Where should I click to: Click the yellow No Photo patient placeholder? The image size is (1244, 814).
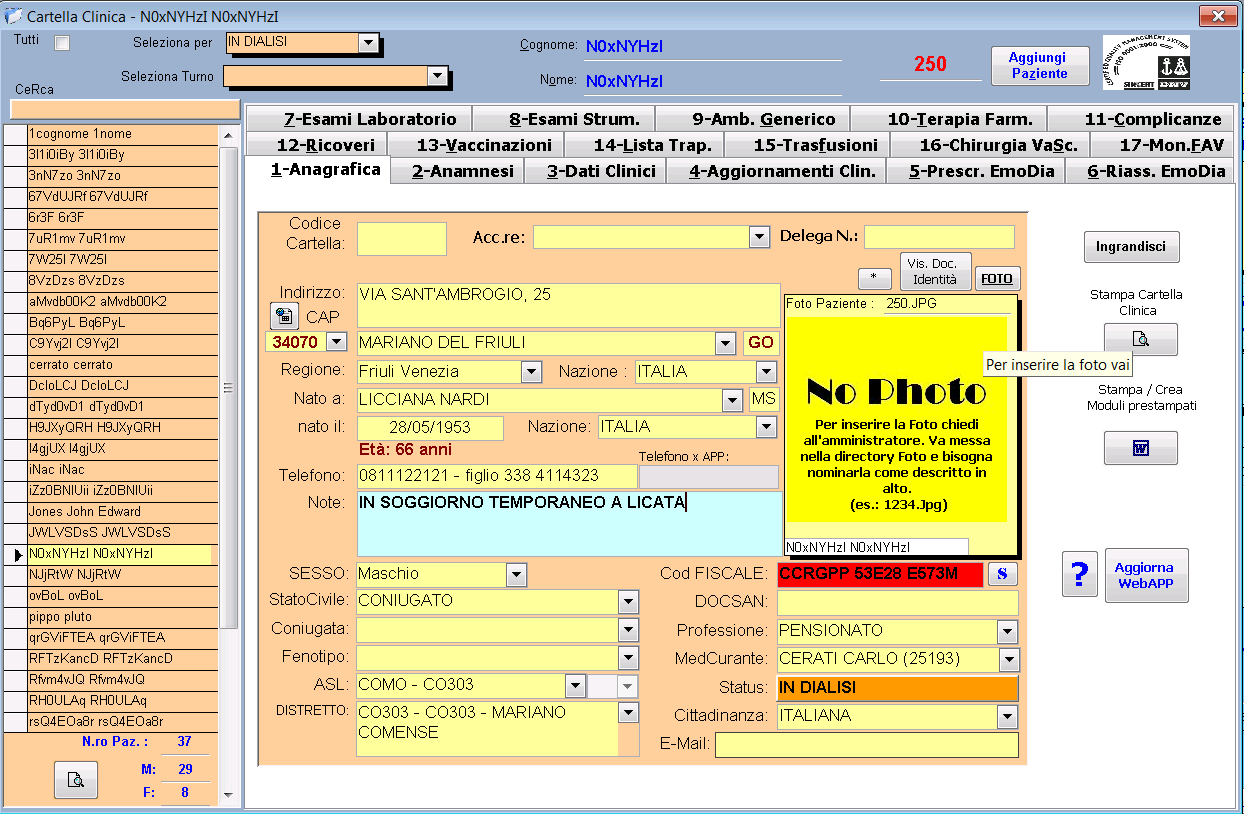click(896, 420)
